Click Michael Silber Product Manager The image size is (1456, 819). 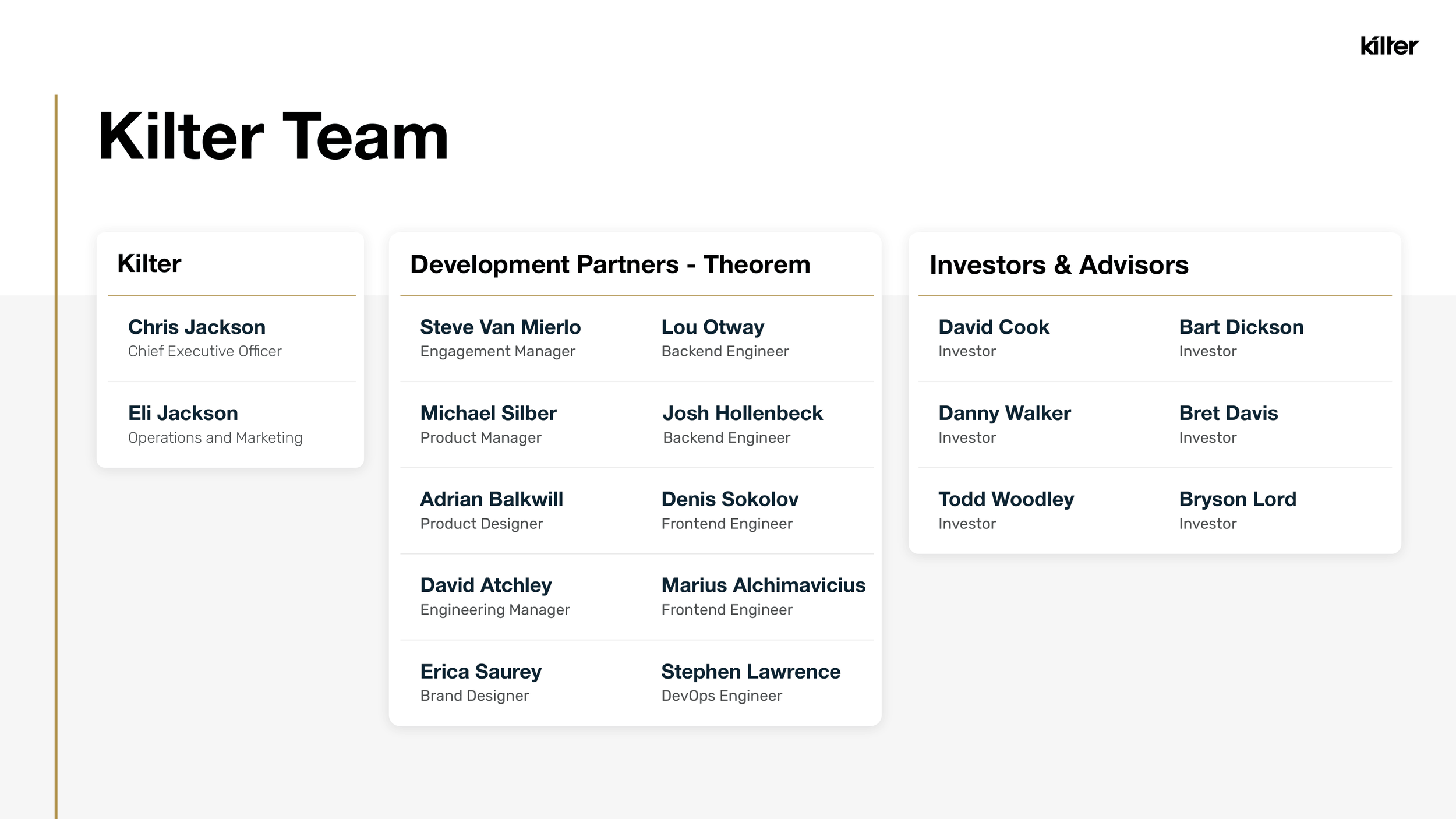488,425
